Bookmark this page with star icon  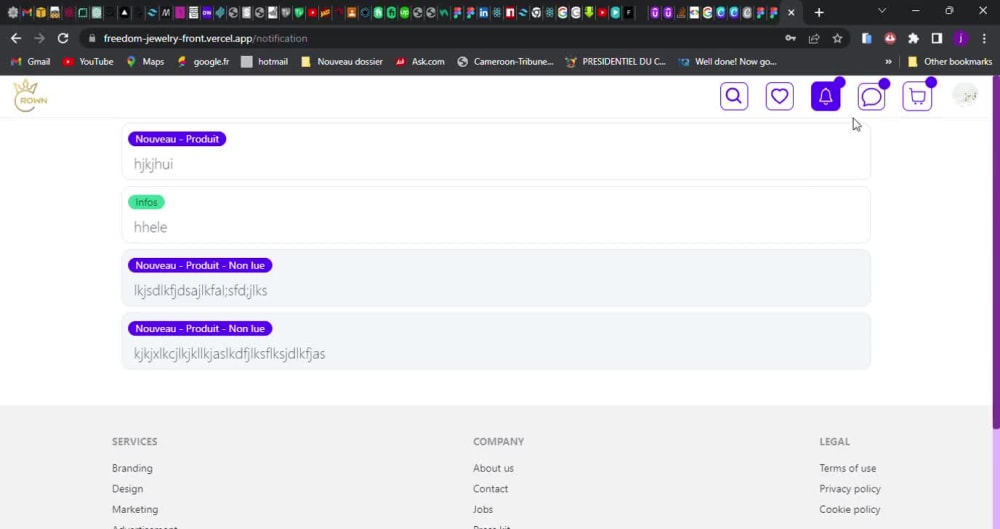[837, 38]
